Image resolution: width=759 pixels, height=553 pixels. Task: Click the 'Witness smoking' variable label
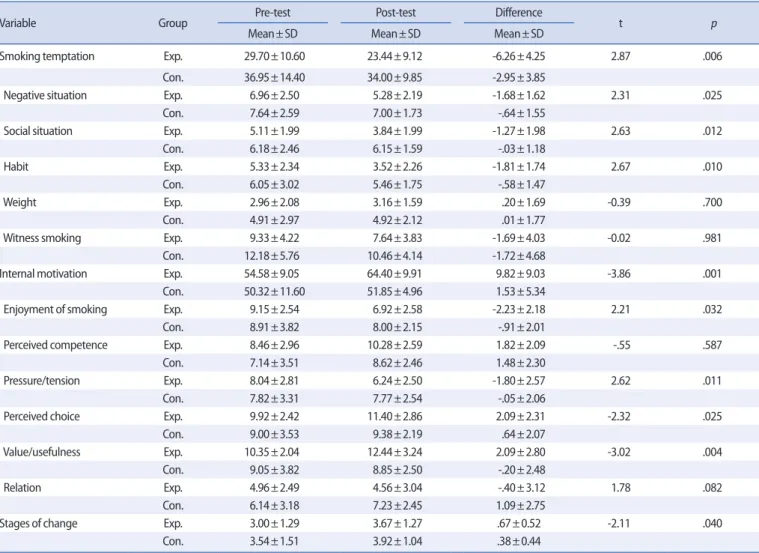[42, 238]
